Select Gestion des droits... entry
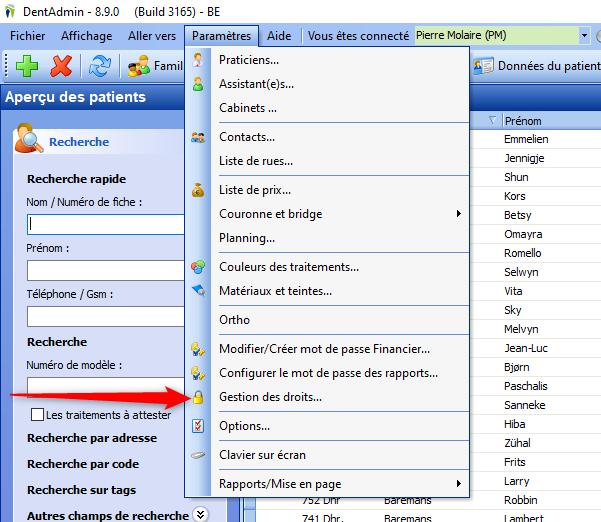The image size is (601, 522). (327, 397)
